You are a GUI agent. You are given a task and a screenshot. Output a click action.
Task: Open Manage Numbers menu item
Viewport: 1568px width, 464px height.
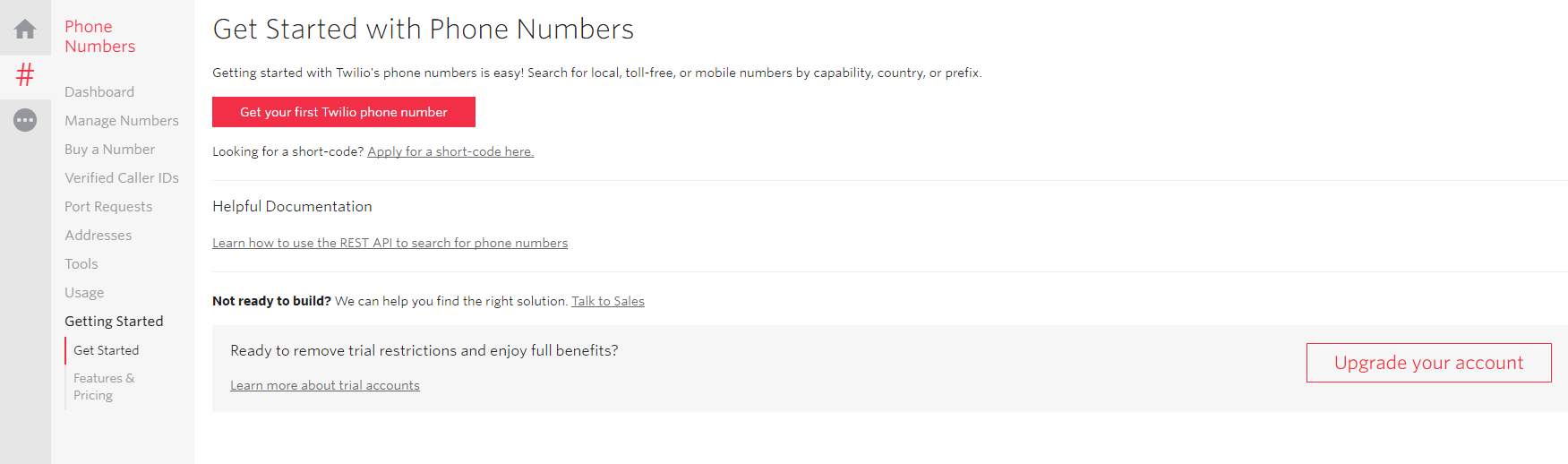pos(122,120)
